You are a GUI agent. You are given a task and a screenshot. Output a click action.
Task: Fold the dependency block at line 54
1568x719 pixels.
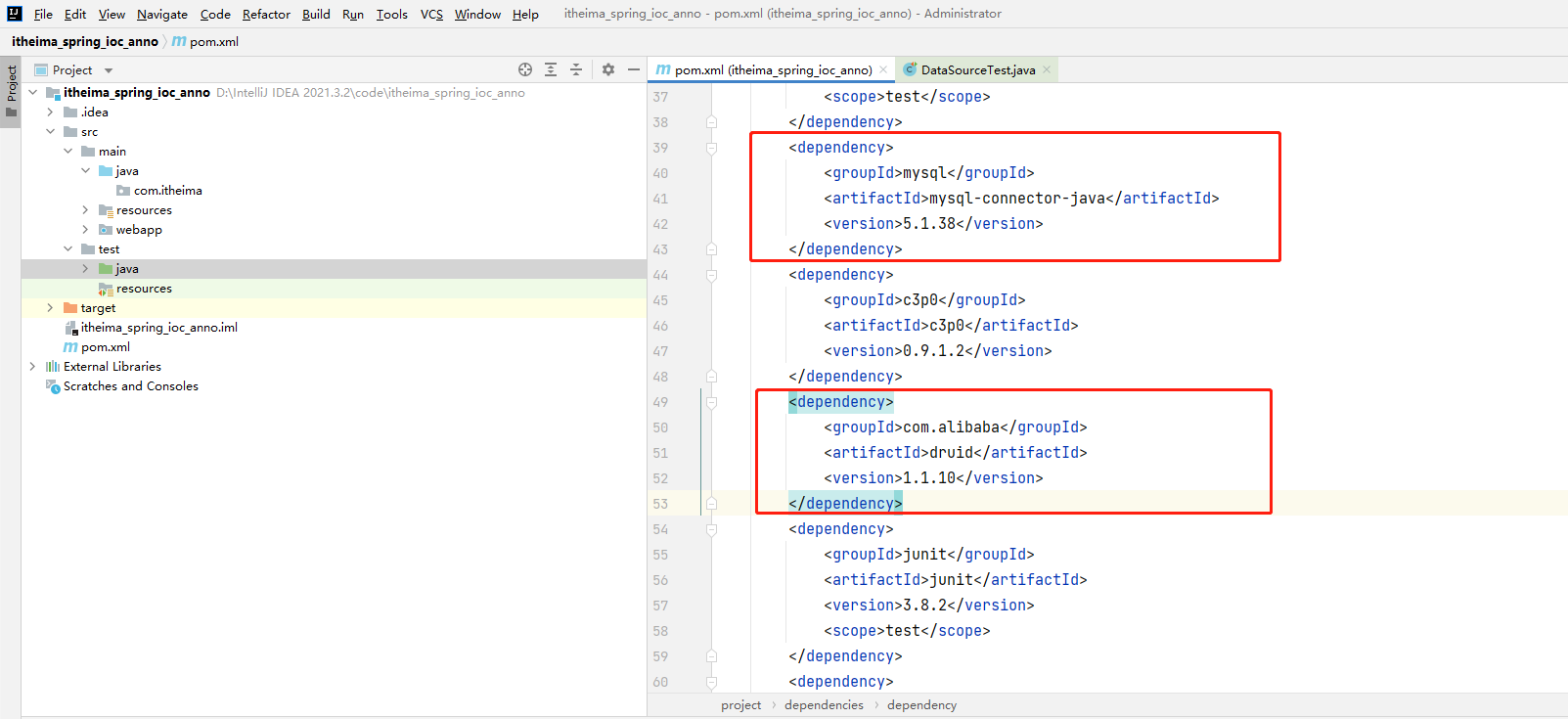coord(711,529)
